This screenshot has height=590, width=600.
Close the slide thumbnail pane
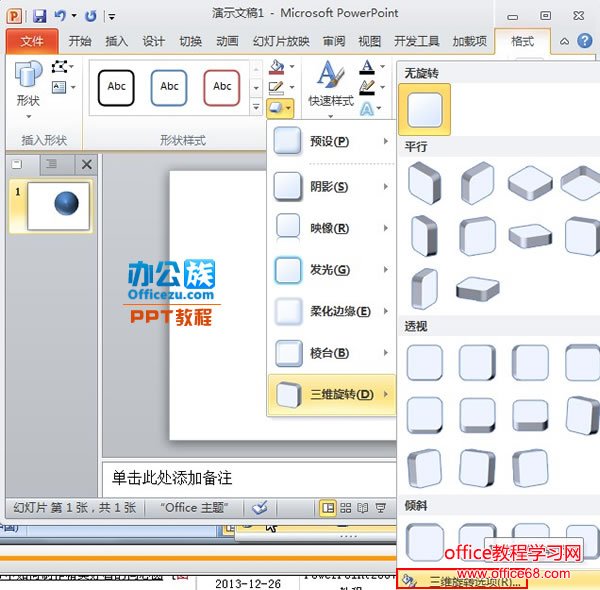(x=86, y=165)
